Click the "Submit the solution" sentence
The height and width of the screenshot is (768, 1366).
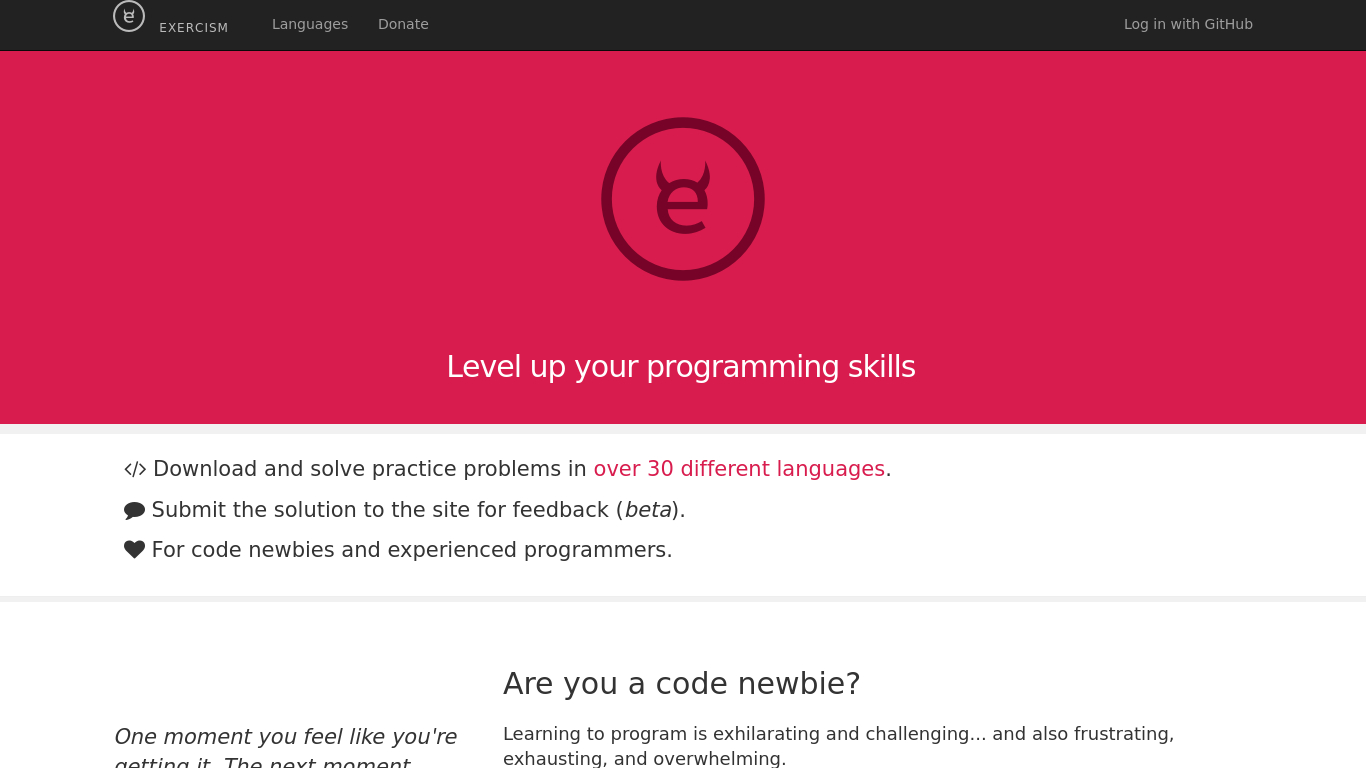(380, 510)
